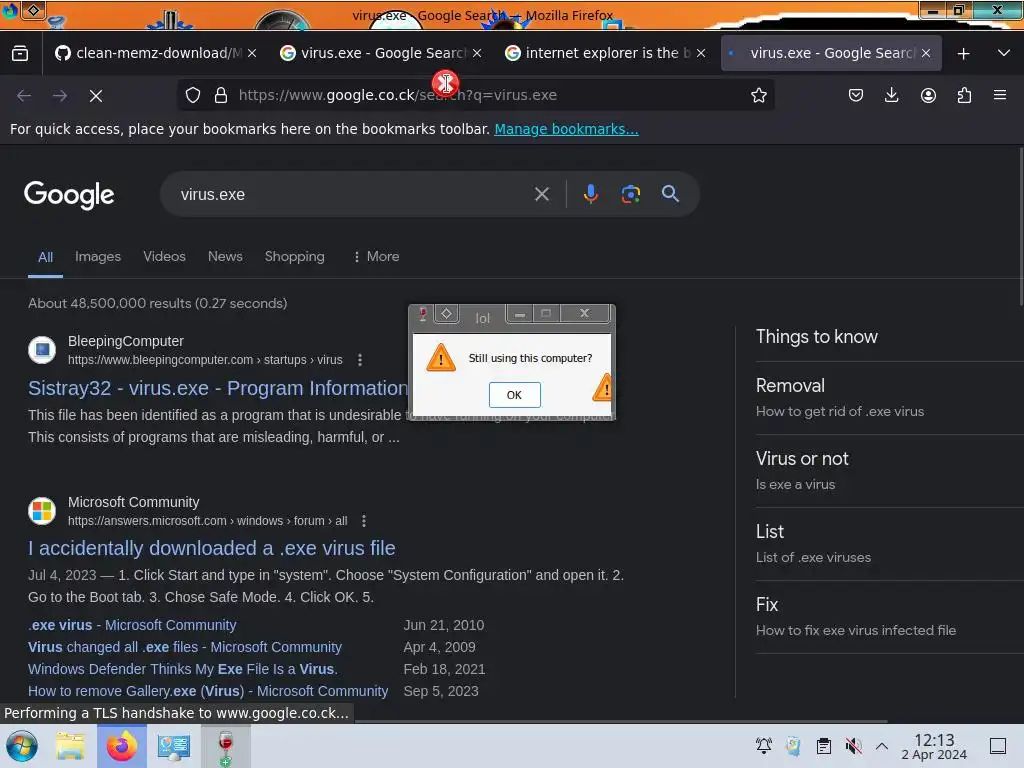1024x768 pixels.
Task: Open Windows Defender Thinks My Exe File link
Action: (183, 669)
